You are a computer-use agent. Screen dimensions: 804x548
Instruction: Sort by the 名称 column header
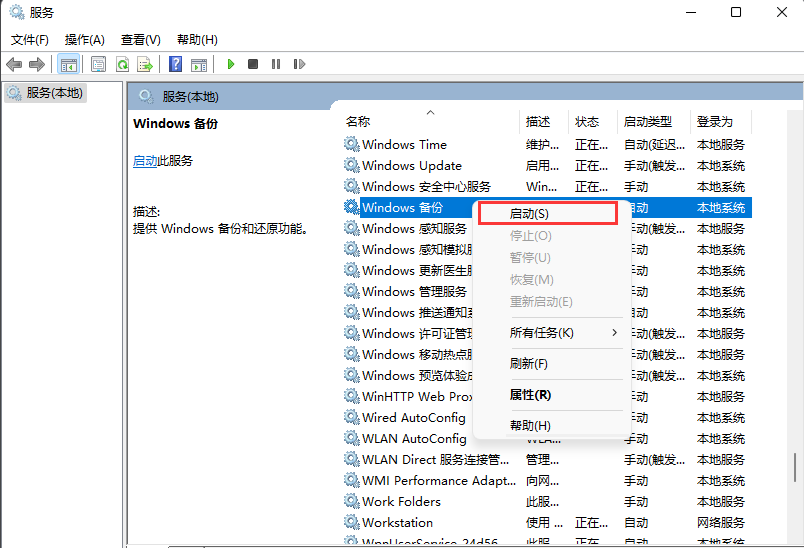pyautogui.click(x=358, y=121)
